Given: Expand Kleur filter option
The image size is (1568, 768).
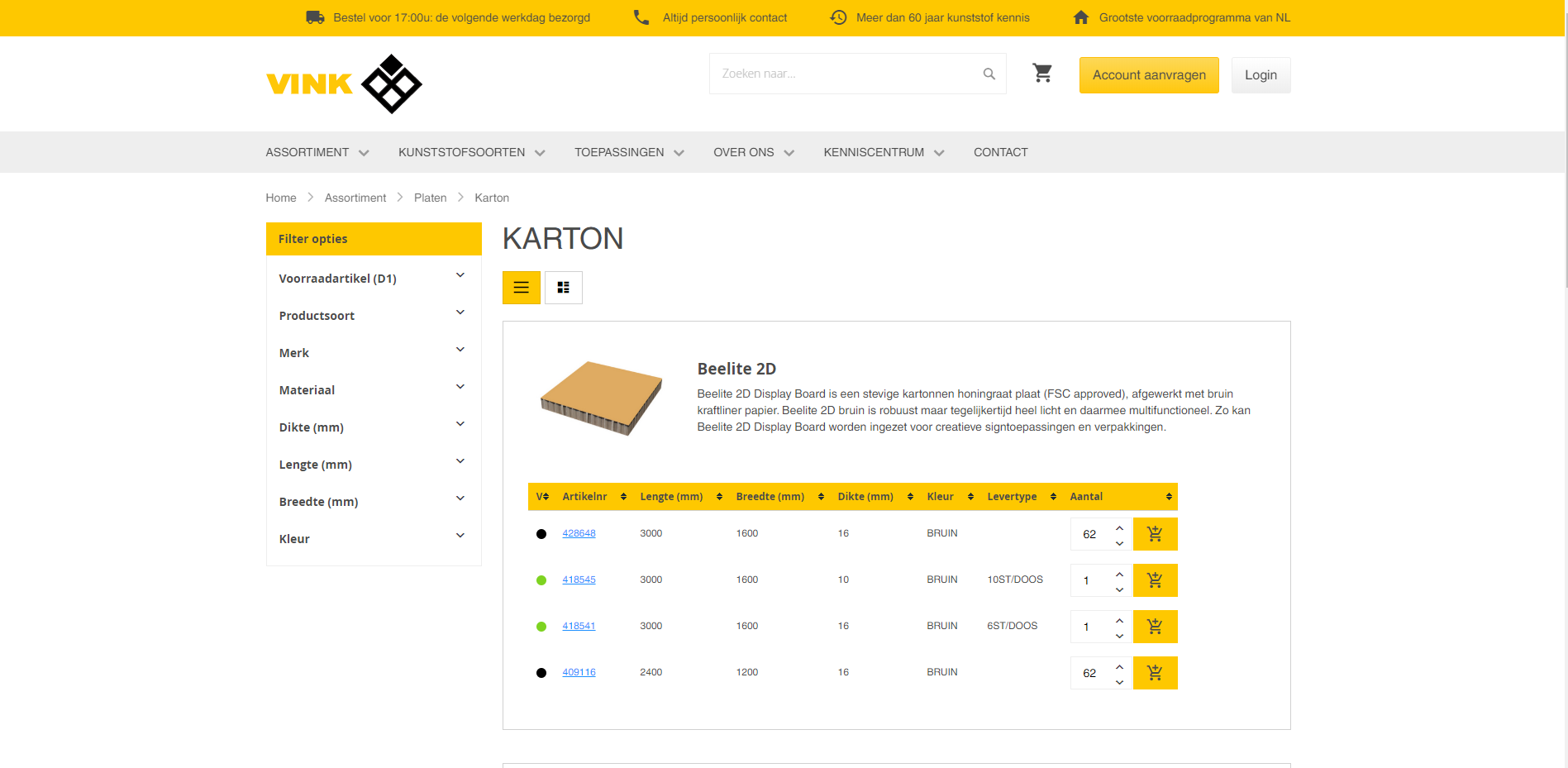Looking at the screenshot, I should pos(374,539).
